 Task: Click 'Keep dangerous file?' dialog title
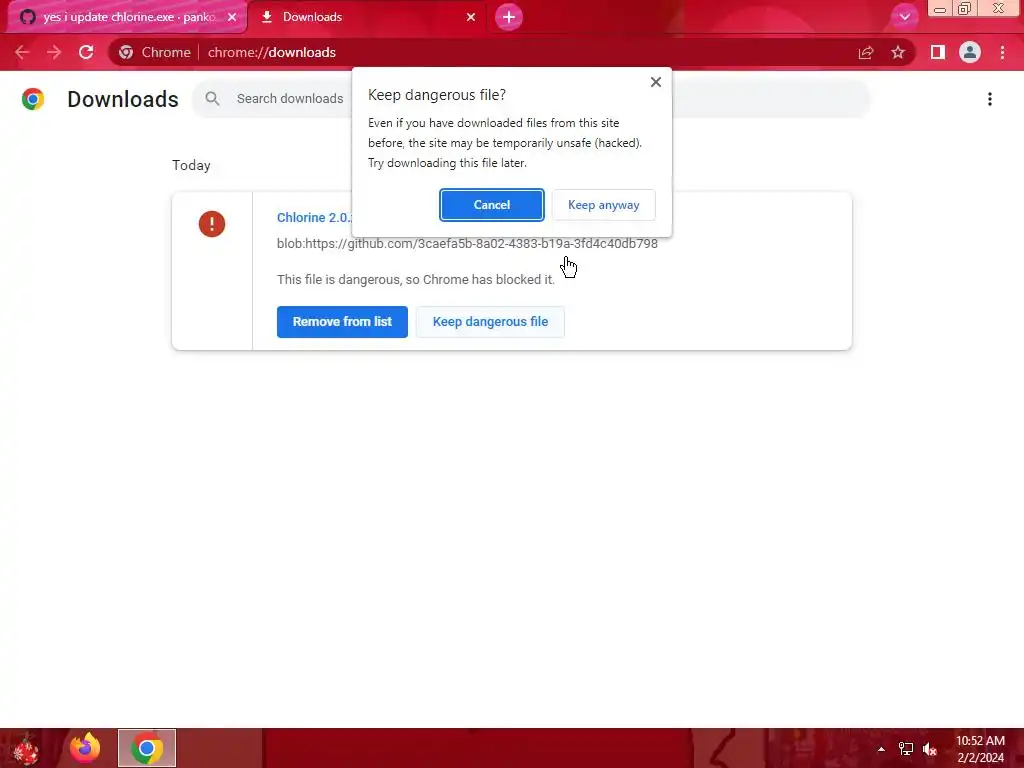(437, 95)
